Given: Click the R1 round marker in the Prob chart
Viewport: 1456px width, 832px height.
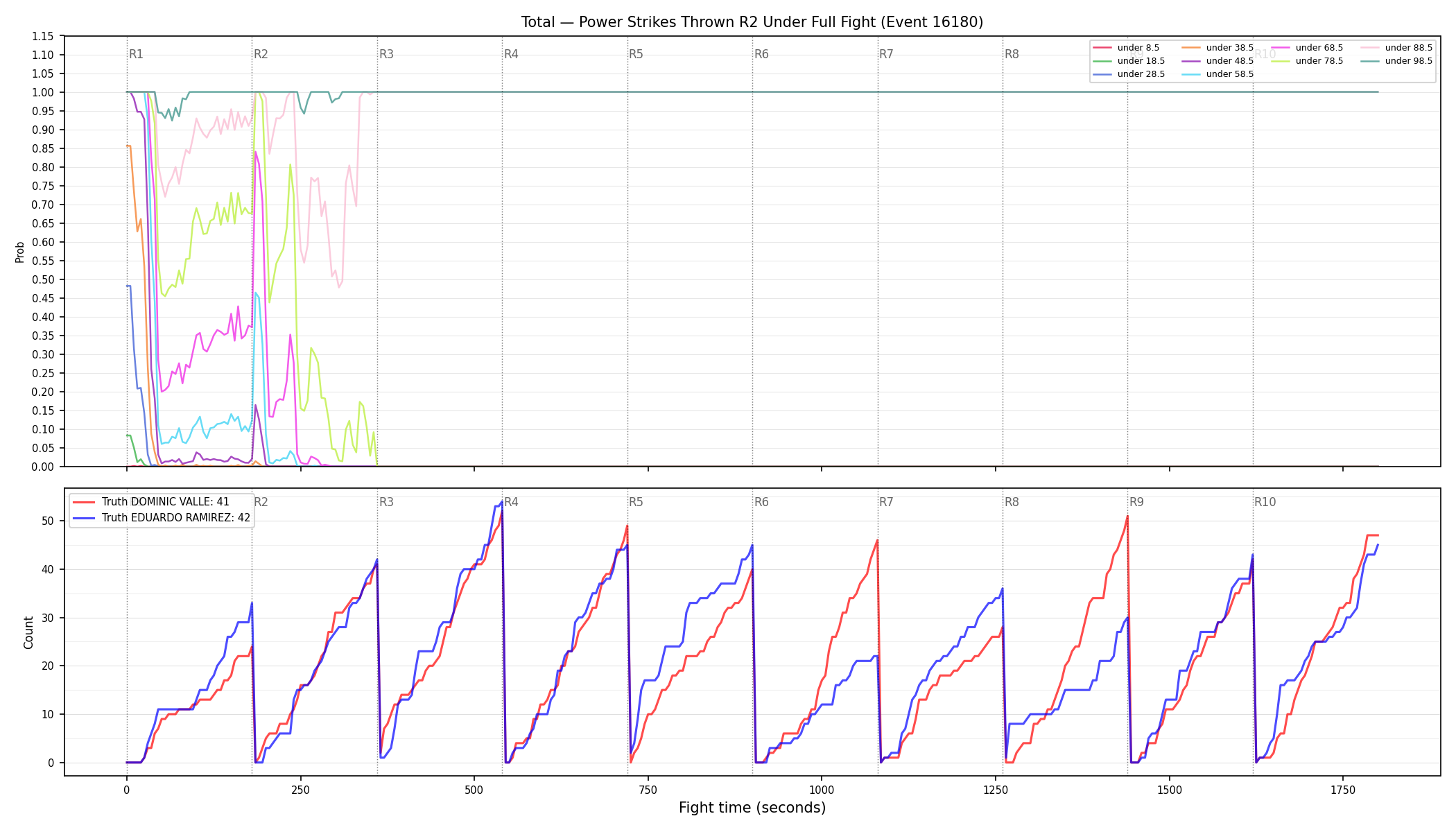Looking at the screenshot, I should 136,54.
